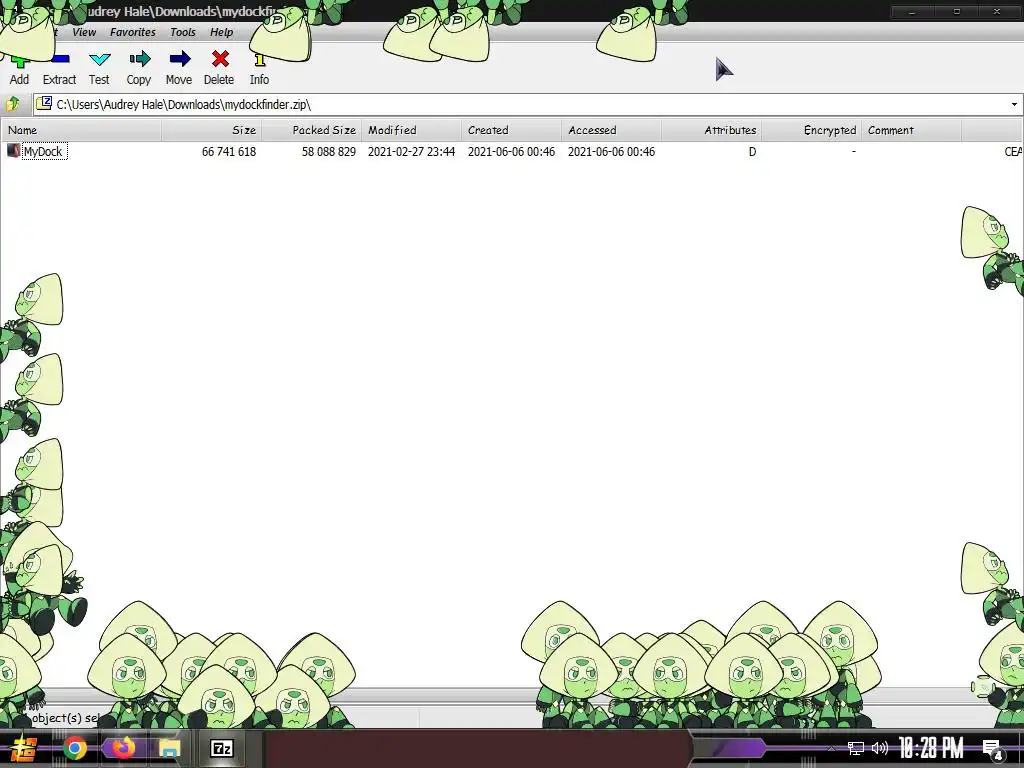The height and width of the screenshot is (768, 1024).
Task: Sort by Comment column header
Action: click(x=911, y=130)
